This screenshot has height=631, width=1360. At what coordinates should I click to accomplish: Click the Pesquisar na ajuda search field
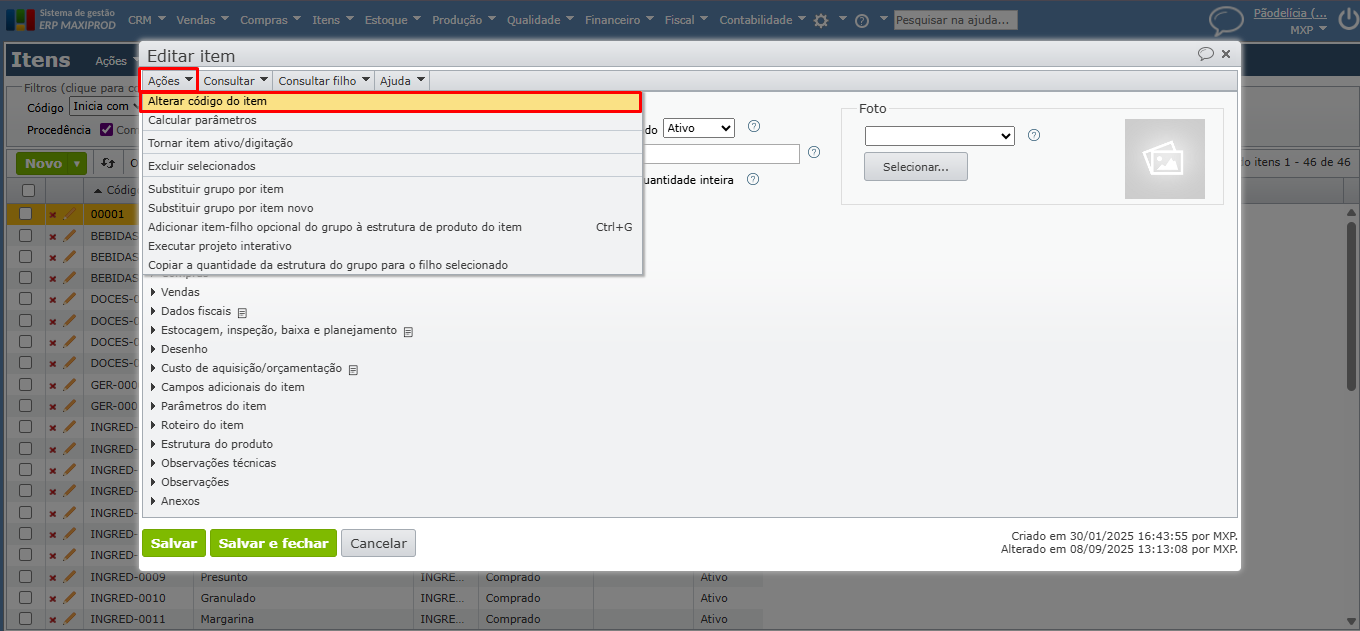click(x=956, y=20)
